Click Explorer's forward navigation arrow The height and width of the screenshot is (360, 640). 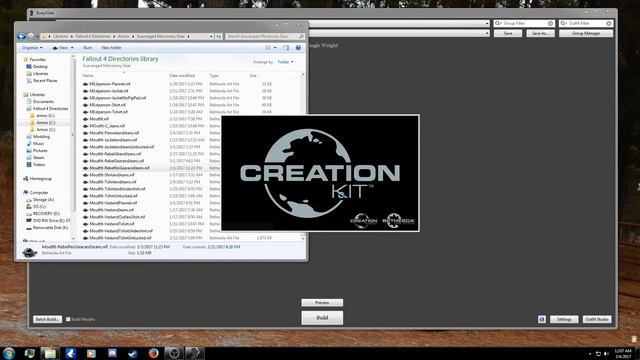pyautogui.click(x=31, y=36)
